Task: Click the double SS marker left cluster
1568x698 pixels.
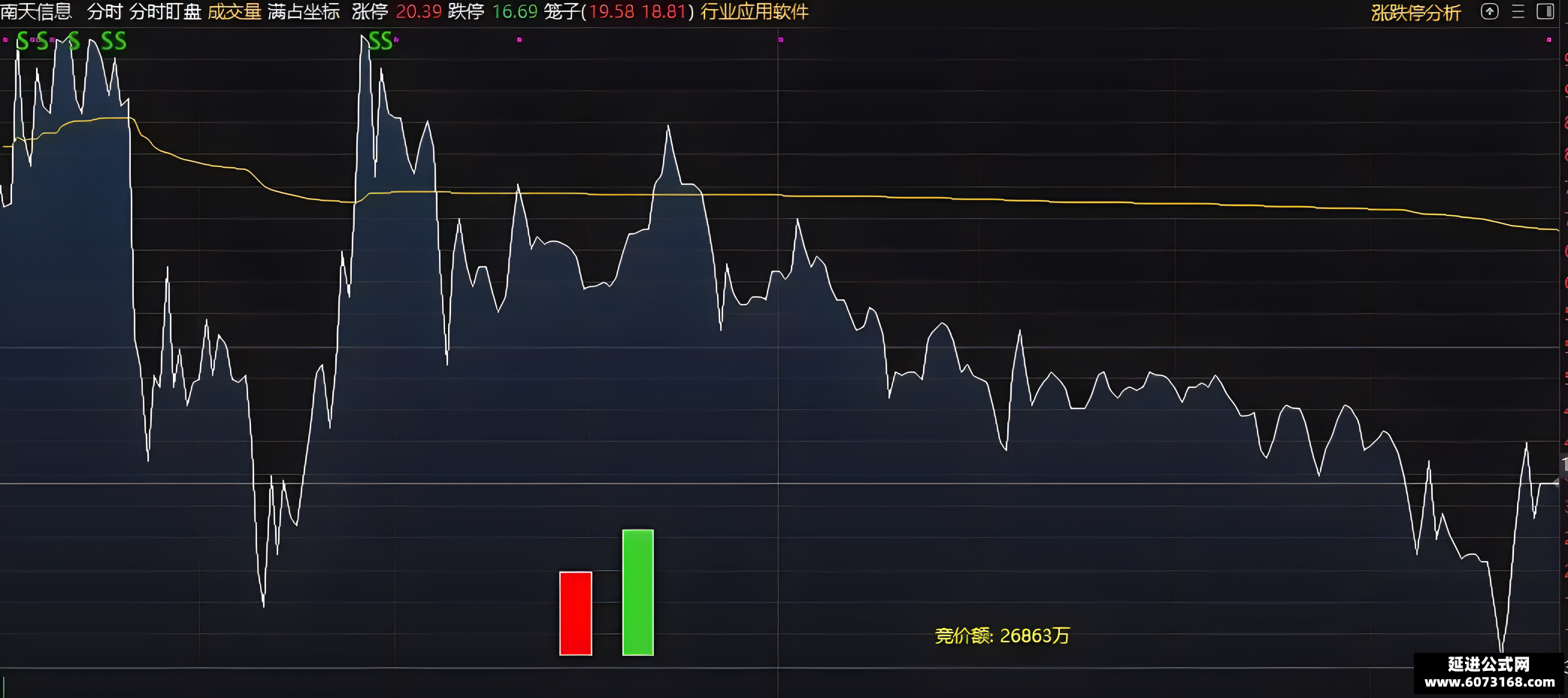Action: click(114, 41)
